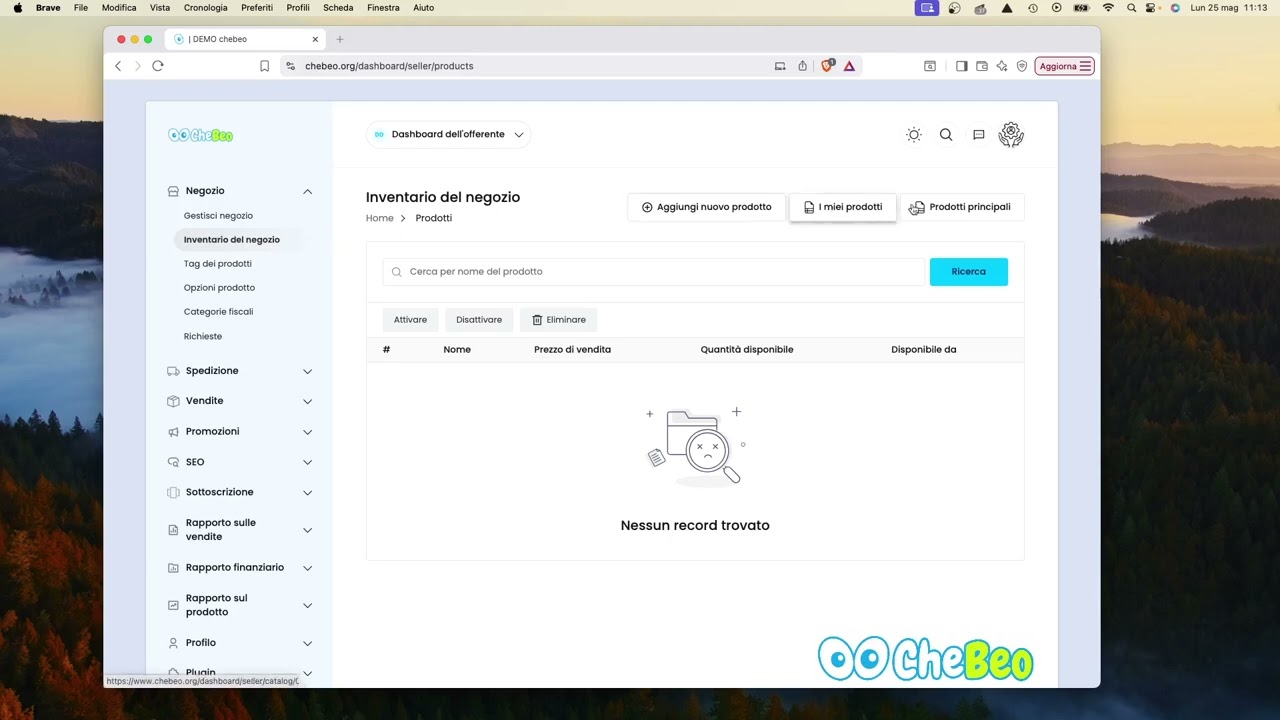Click the Prezzo di vendita column header

pyautogui.click(x=572, y=350)
